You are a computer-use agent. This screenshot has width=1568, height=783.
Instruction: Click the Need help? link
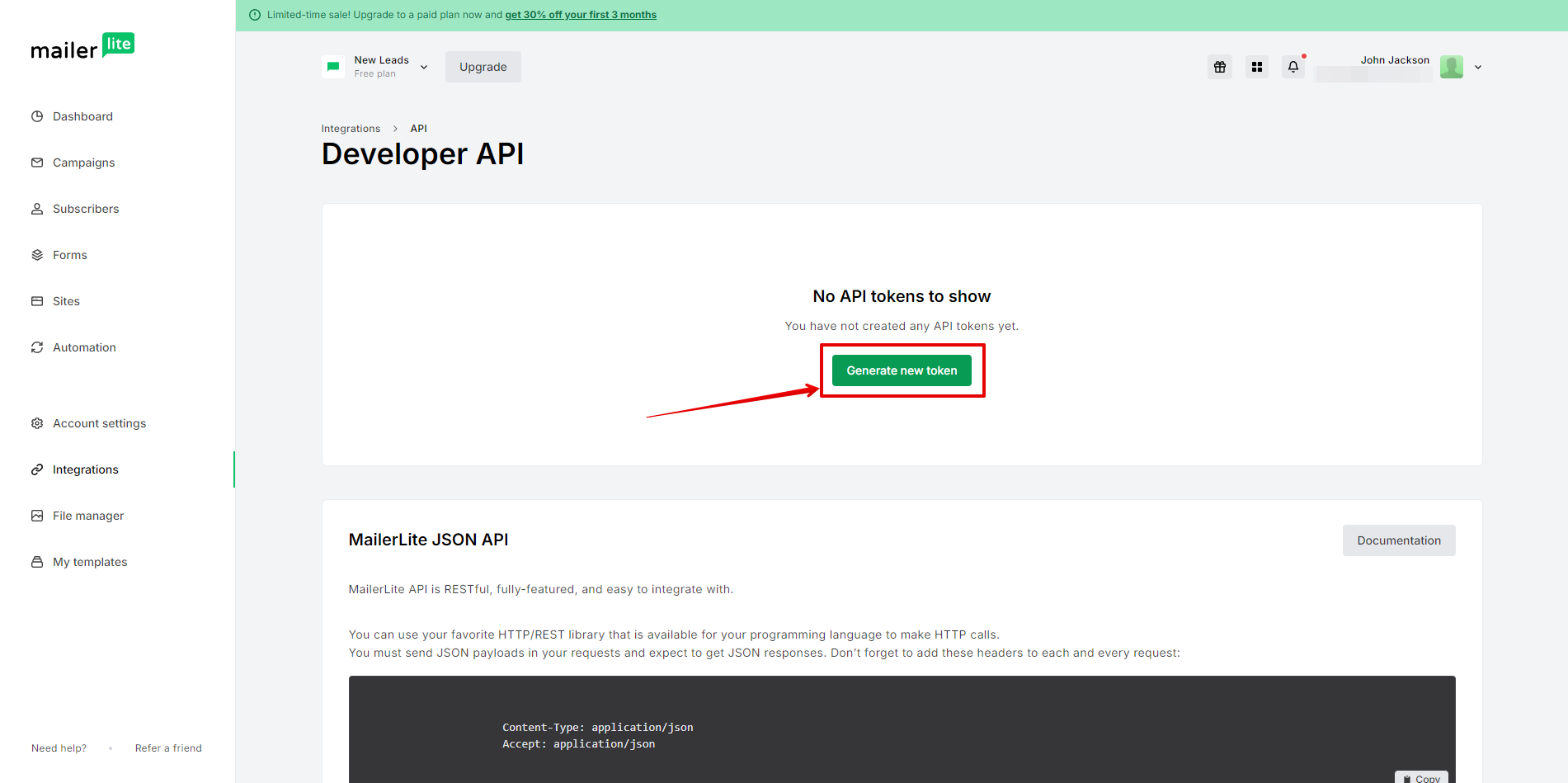point(59,748)
